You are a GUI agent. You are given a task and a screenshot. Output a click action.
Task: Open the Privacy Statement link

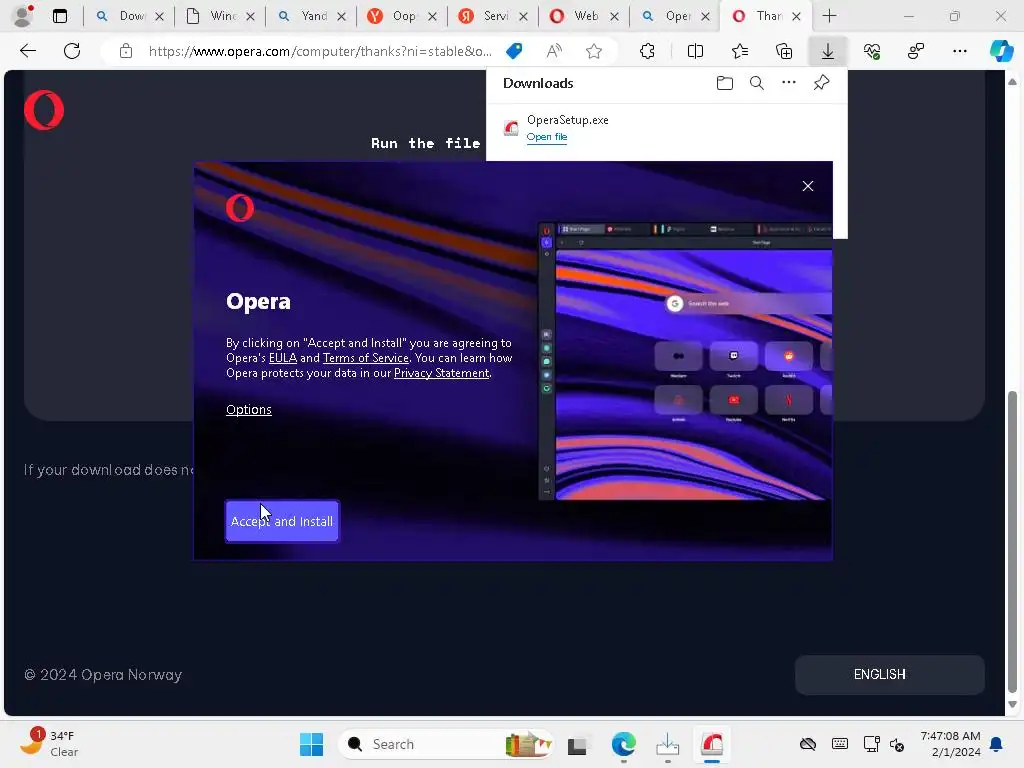tap(441, 373)
